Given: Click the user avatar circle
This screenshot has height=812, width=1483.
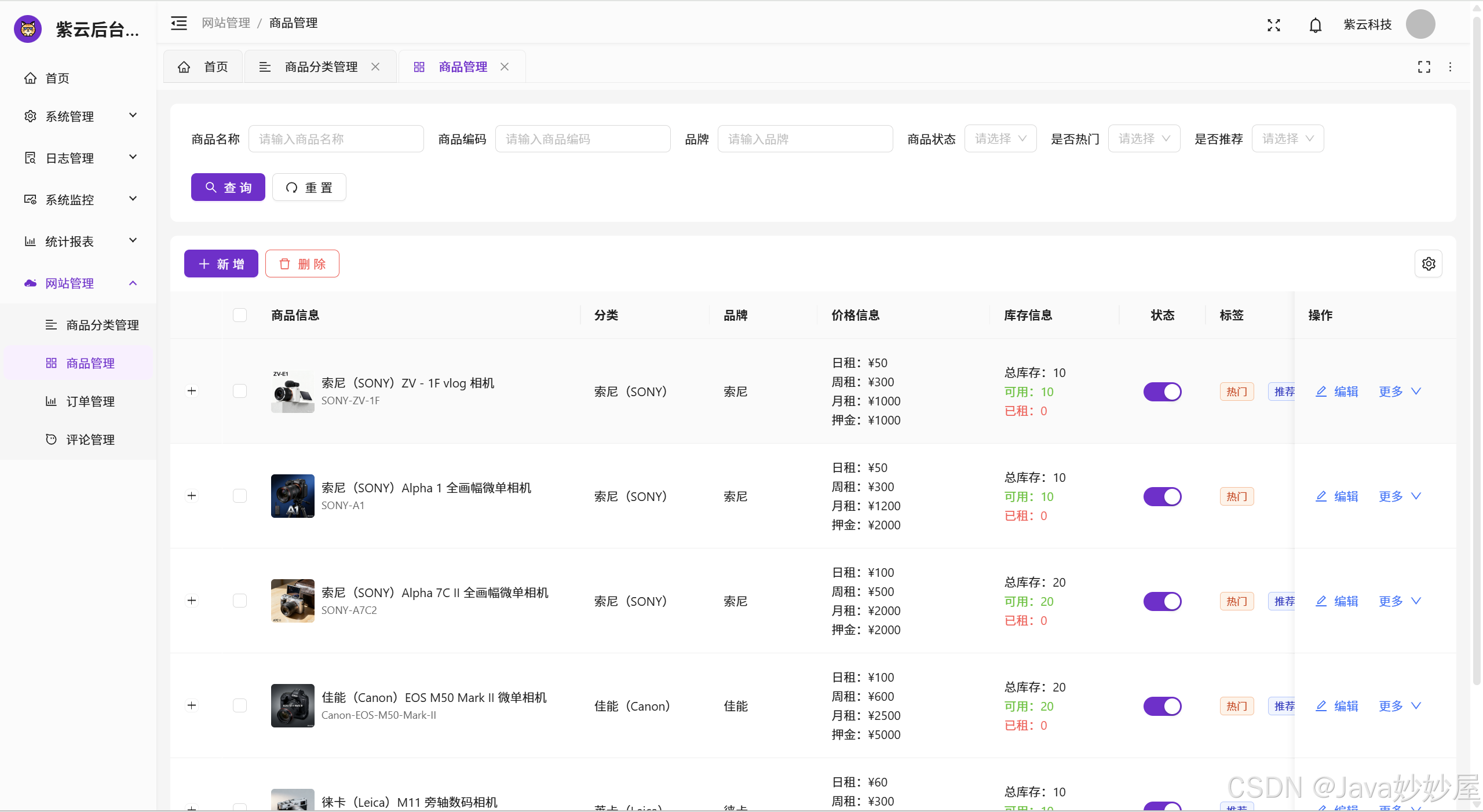Looking at the screenshot, I should 1420,24.
